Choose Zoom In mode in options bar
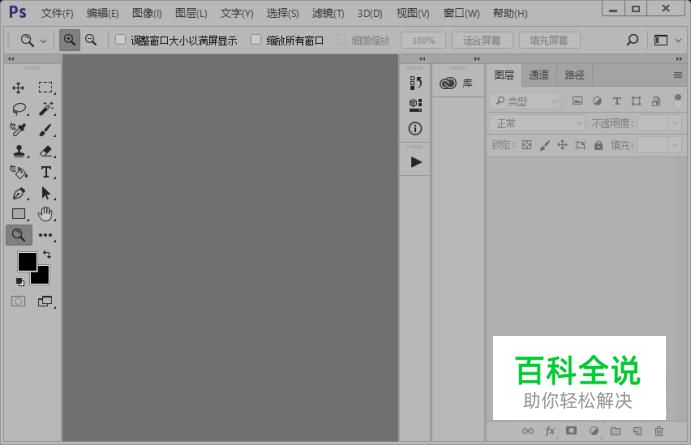This screenshot has height=445, width=691. point(69,40)
